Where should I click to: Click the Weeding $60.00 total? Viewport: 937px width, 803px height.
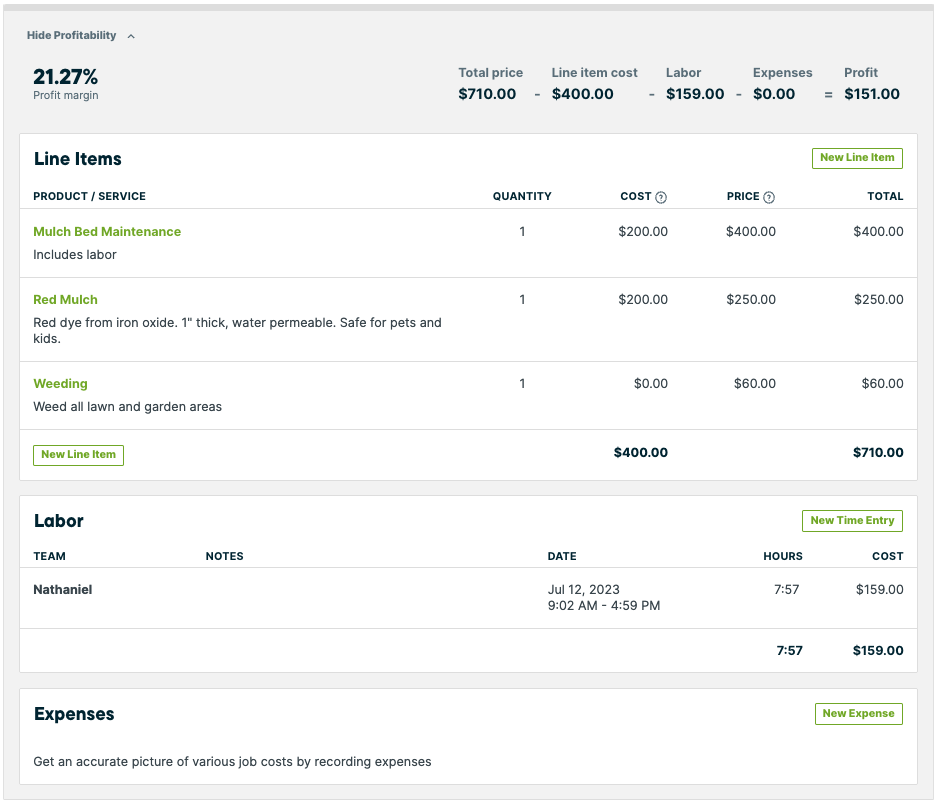coord(881,384)
